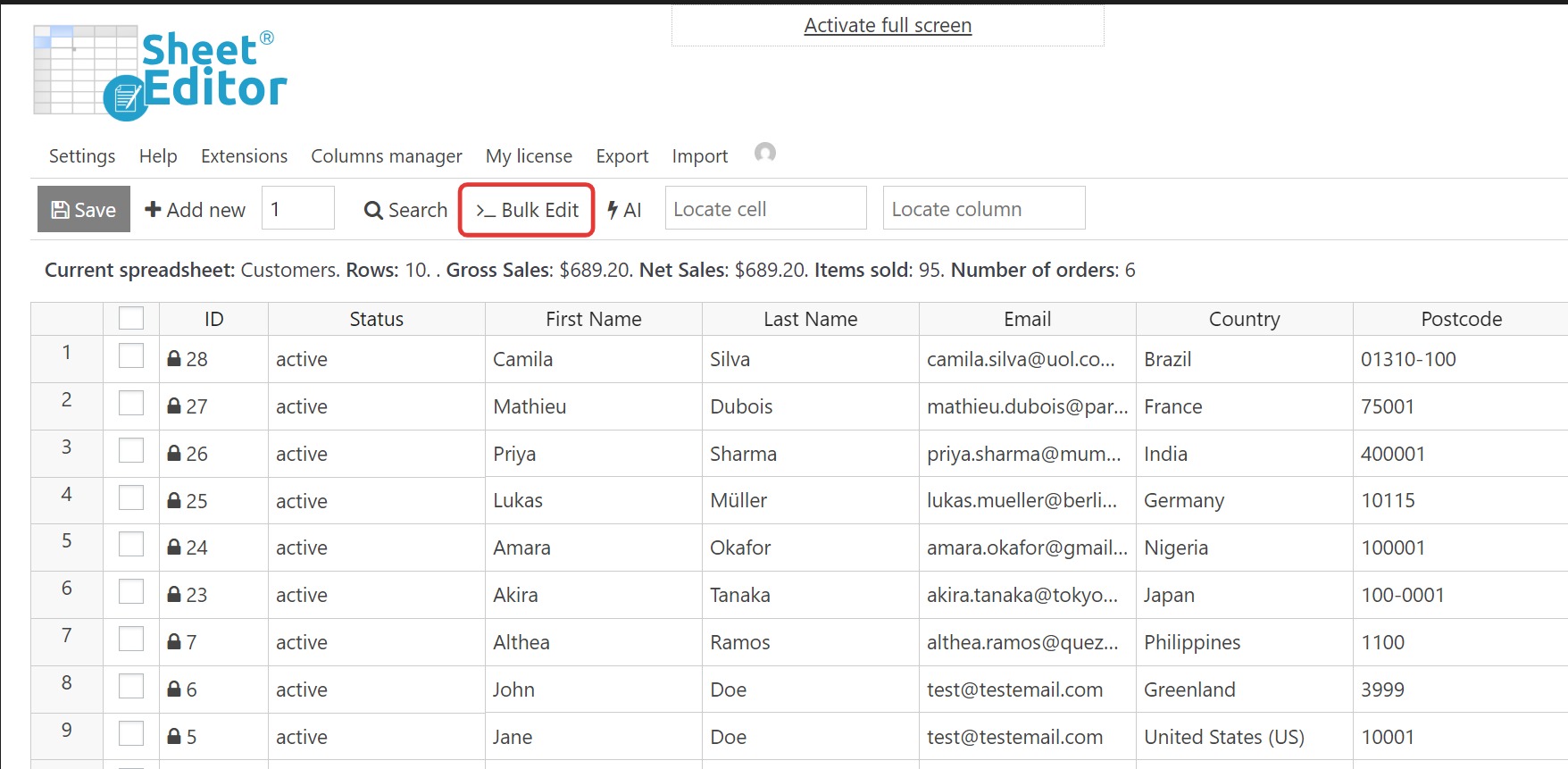This screenshot has width=1568, height=769.
Task: Click the Add new button
Action: pyautogui.click(x=195, y=209)
